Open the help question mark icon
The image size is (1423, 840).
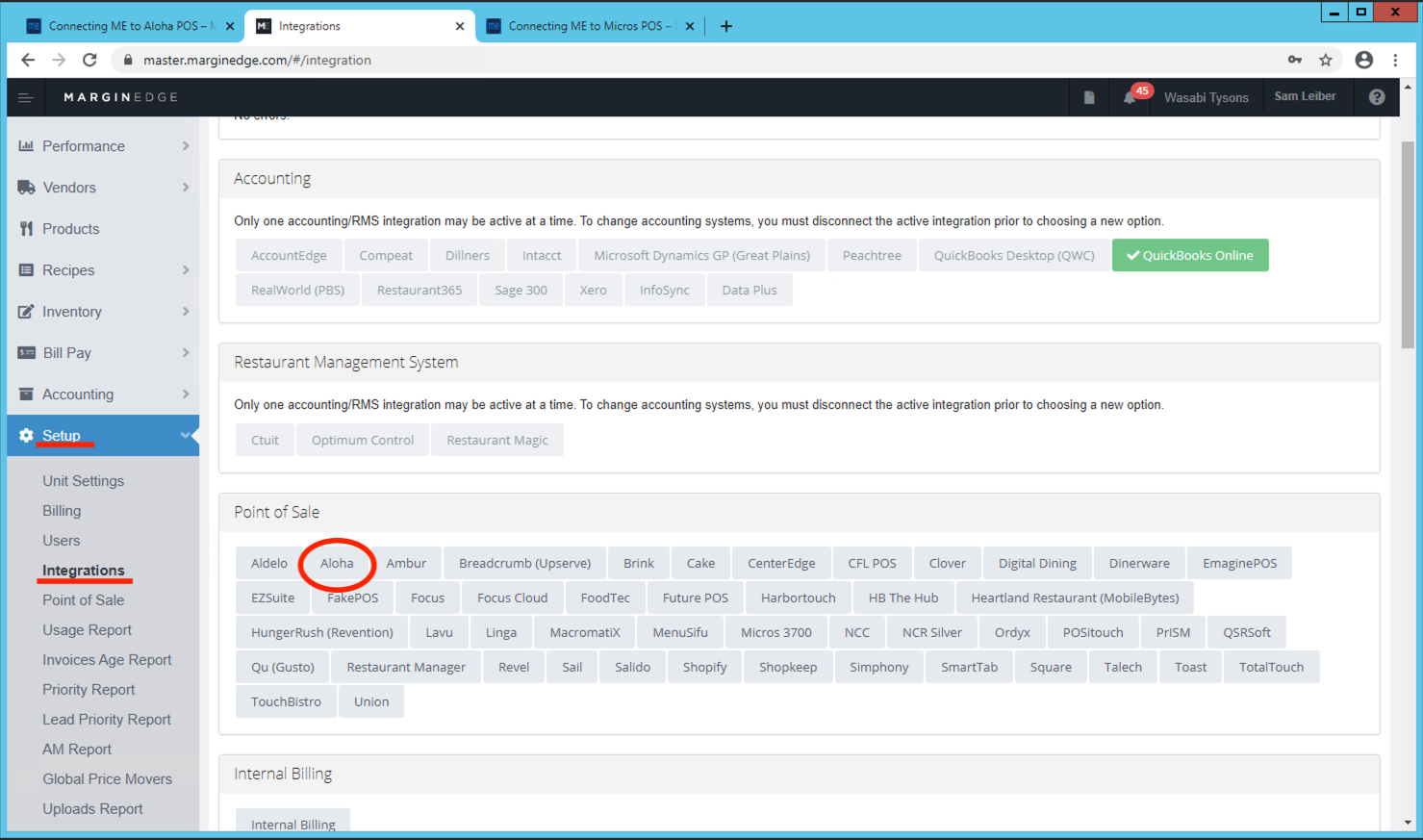1377,97
